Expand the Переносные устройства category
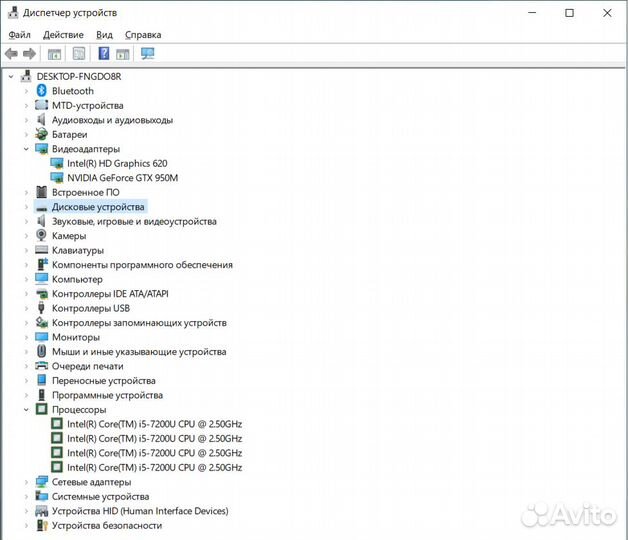 click(26, 381)
